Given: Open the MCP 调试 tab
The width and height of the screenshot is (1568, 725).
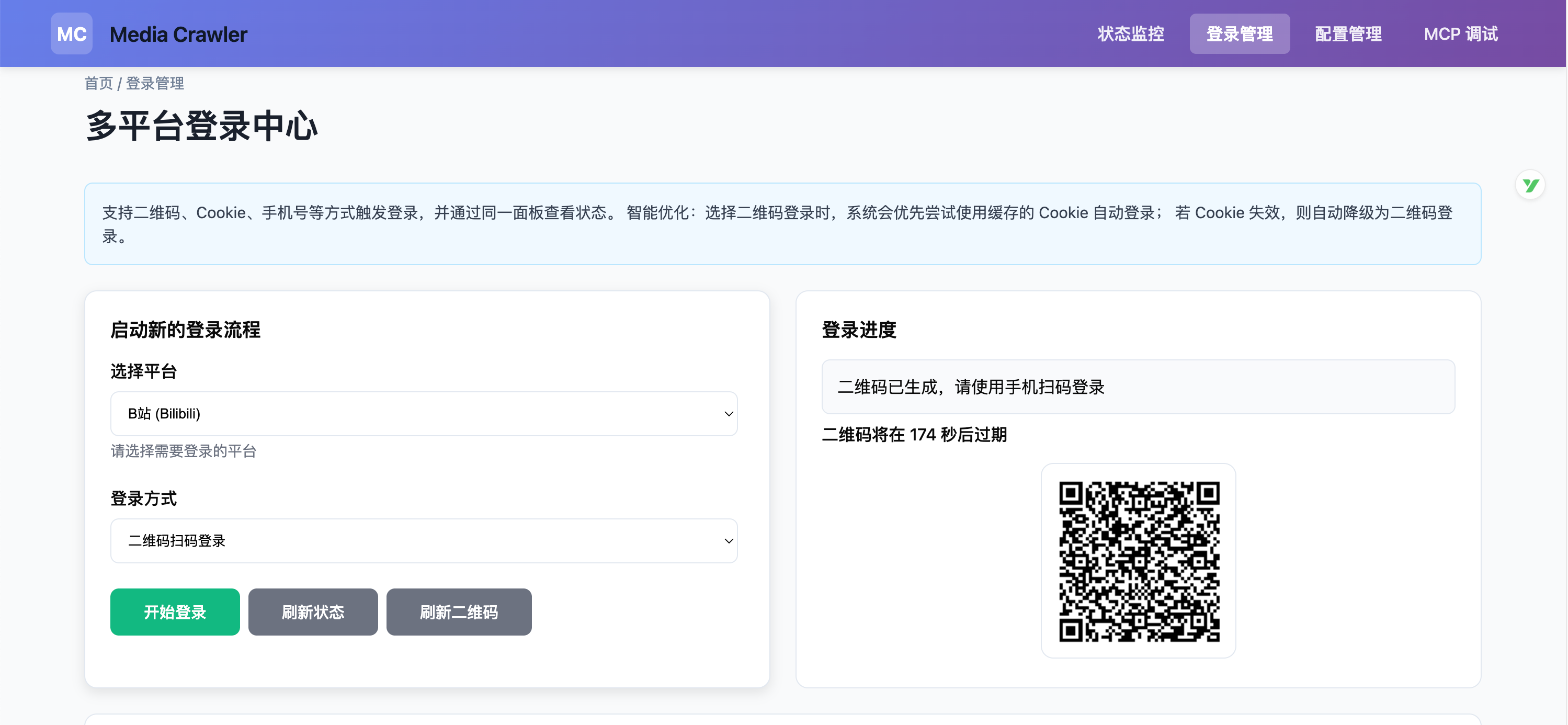Looking at the screenshot, I should (x=1460, y=33).
